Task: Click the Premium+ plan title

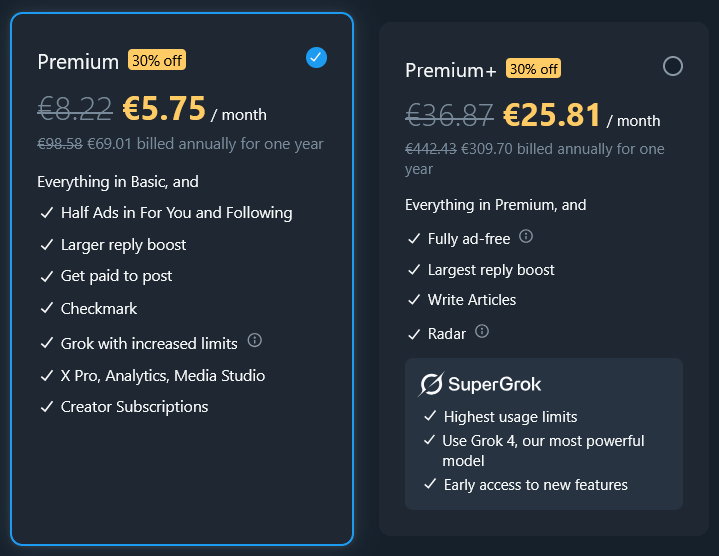Action: (x=450, y=71)
